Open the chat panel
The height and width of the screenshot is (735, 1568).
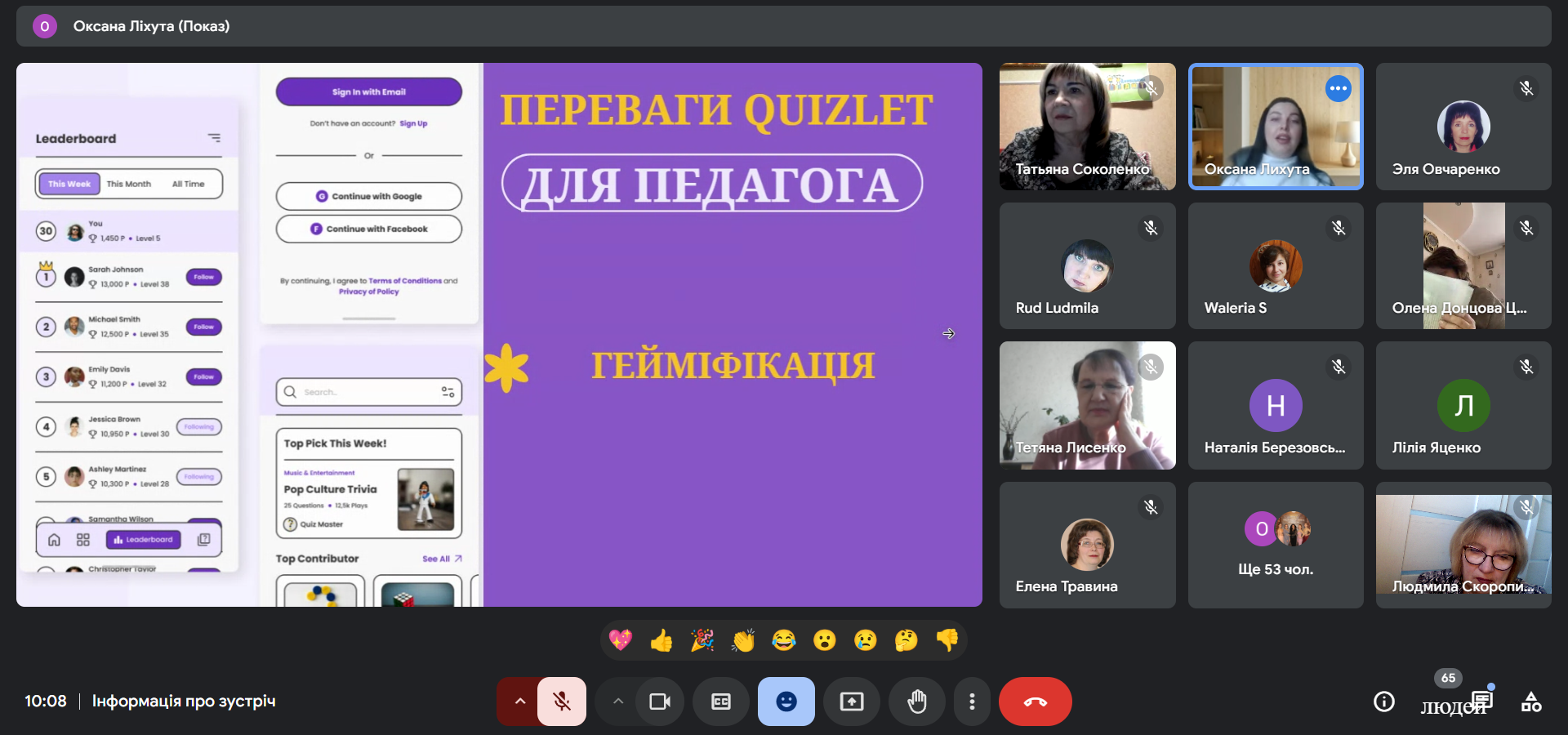click(x=1482, y=700)
